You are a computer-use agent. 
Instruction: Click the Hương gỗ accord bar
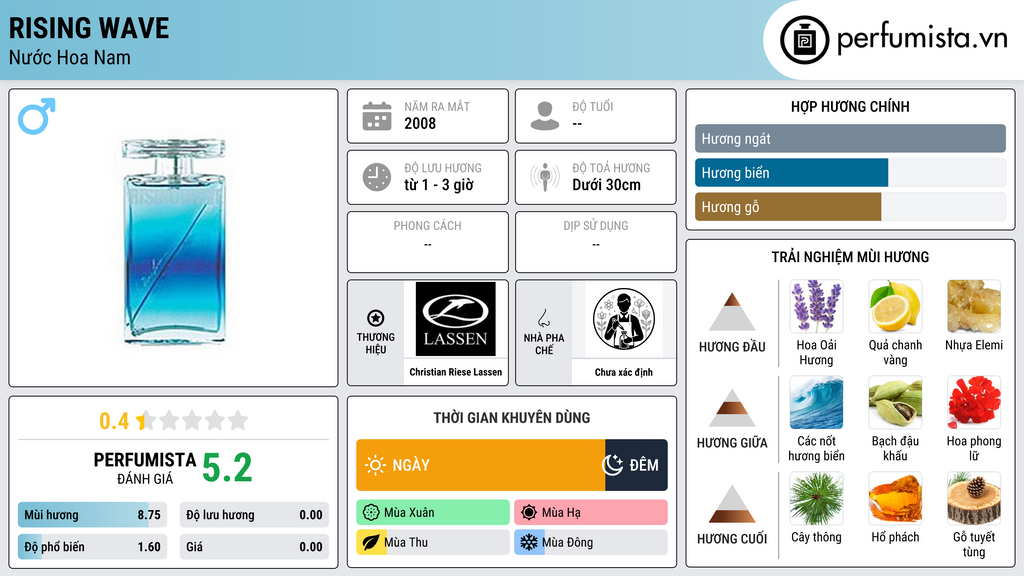[850, 206]
